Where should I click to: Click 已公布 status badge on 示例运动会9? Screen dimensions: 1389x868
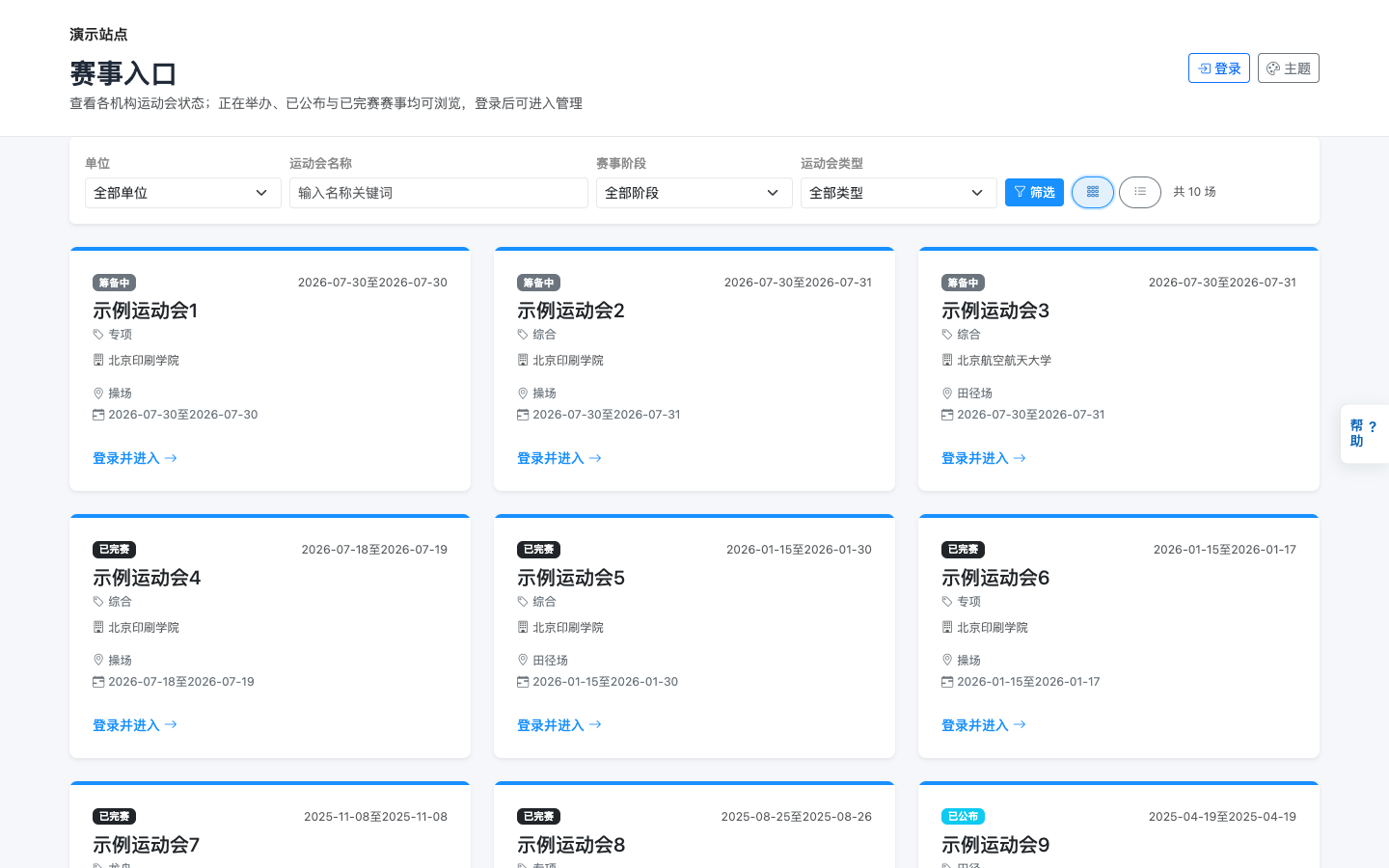click(963, 817)
